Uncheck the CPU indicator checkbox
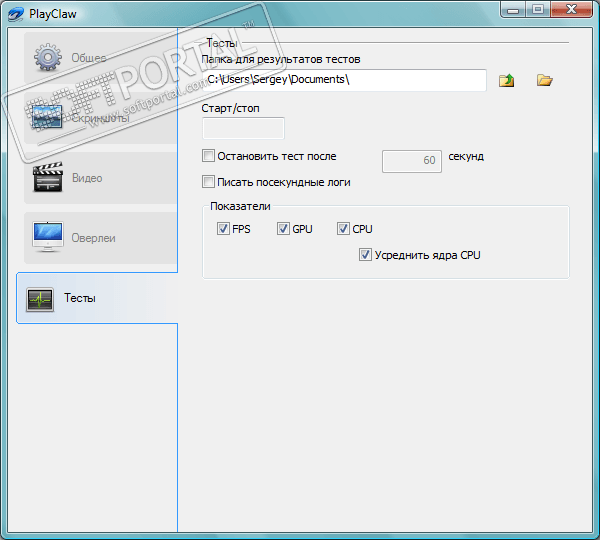 pos(343,228)
